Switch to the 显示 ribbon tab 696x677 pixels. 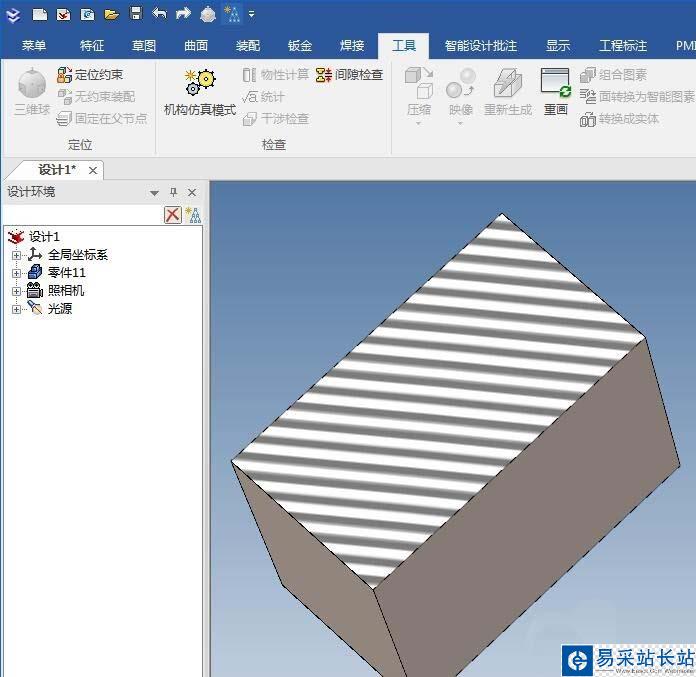[558, 45]
